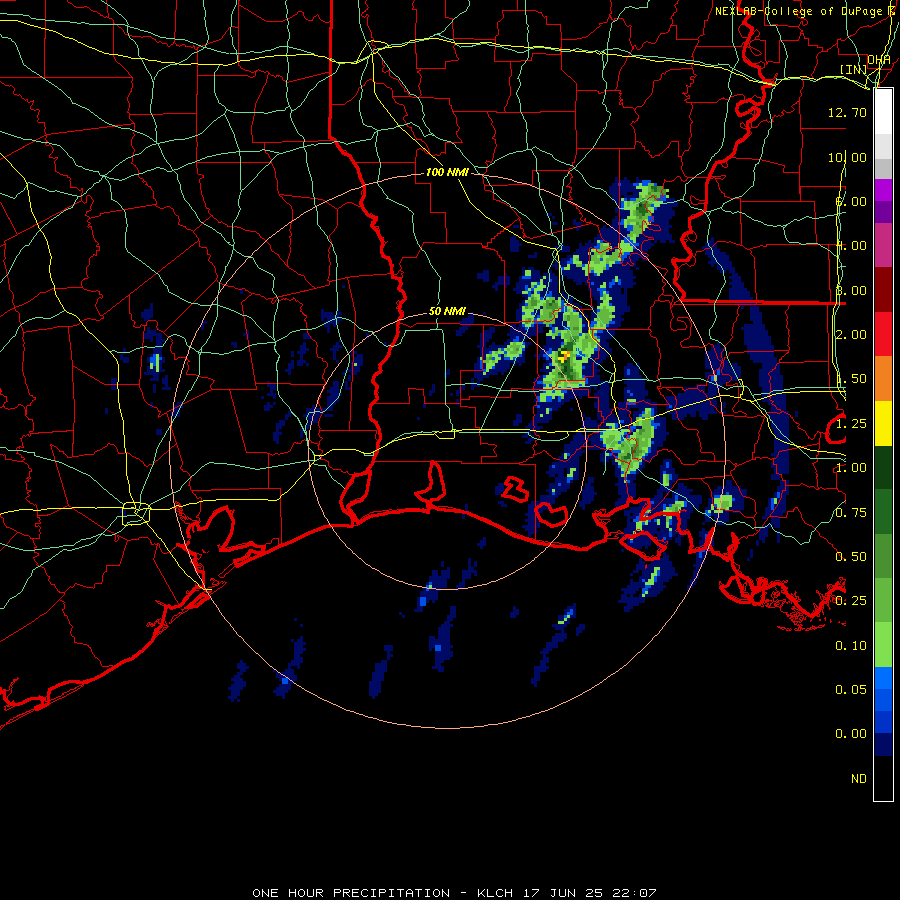Click the 12.70 legend value

[847, 112]
